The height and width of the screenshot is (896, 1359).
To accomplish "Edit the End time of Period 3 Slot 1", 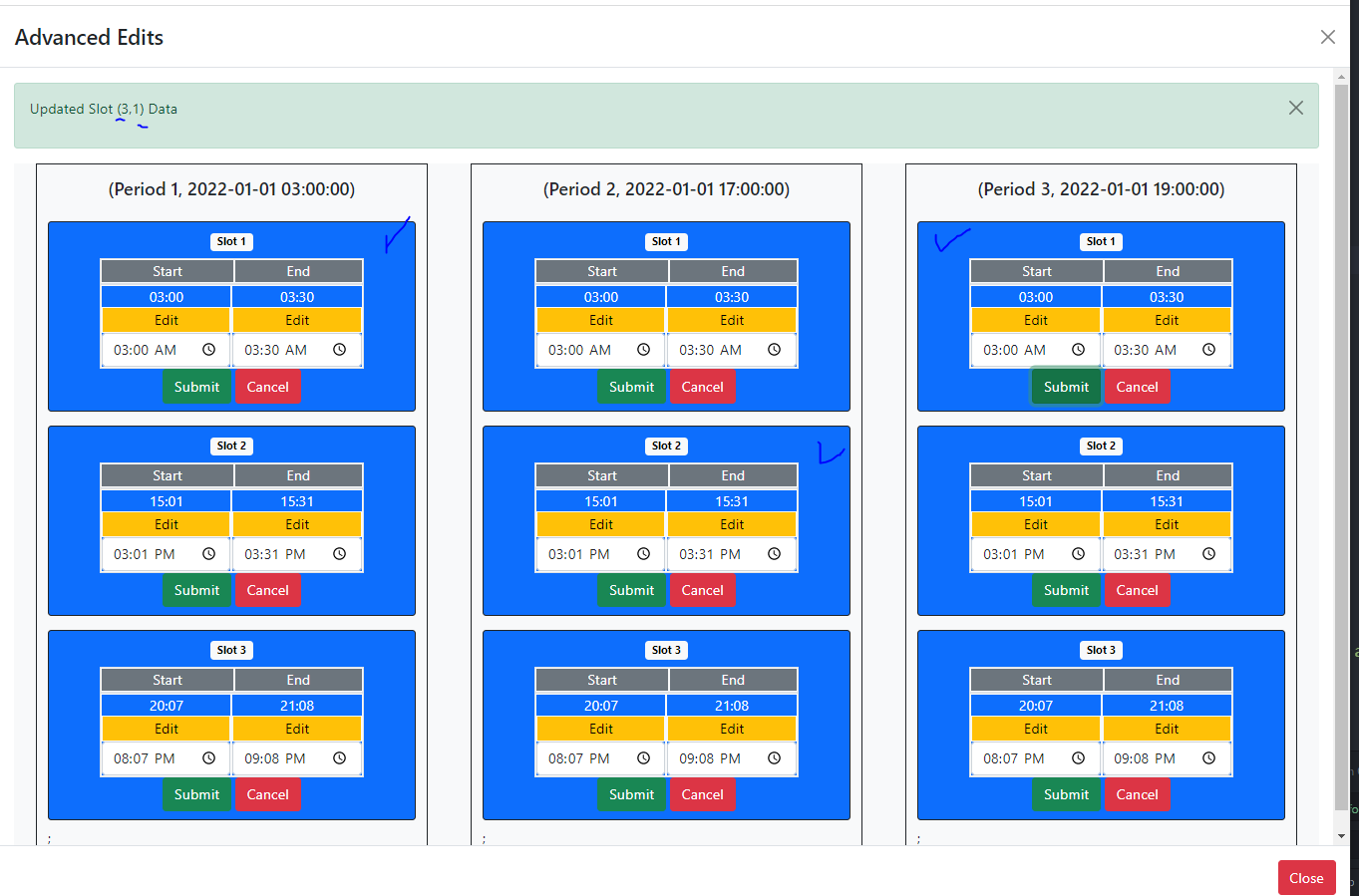I will (x=1167, y=320).
